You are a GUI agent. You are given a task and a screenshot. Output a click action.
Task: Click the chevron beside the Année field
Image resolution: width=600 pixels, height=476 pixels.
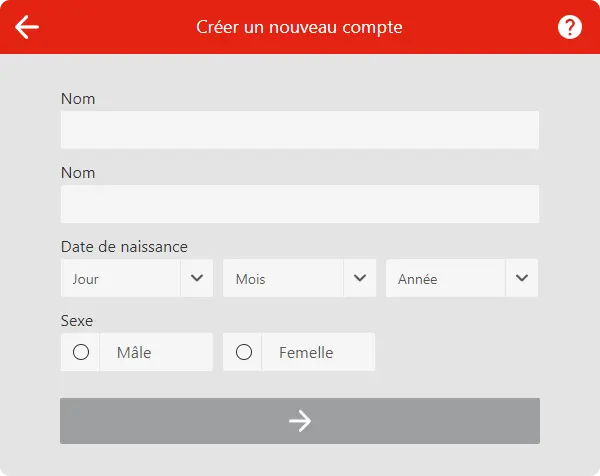tap(521, 278)
